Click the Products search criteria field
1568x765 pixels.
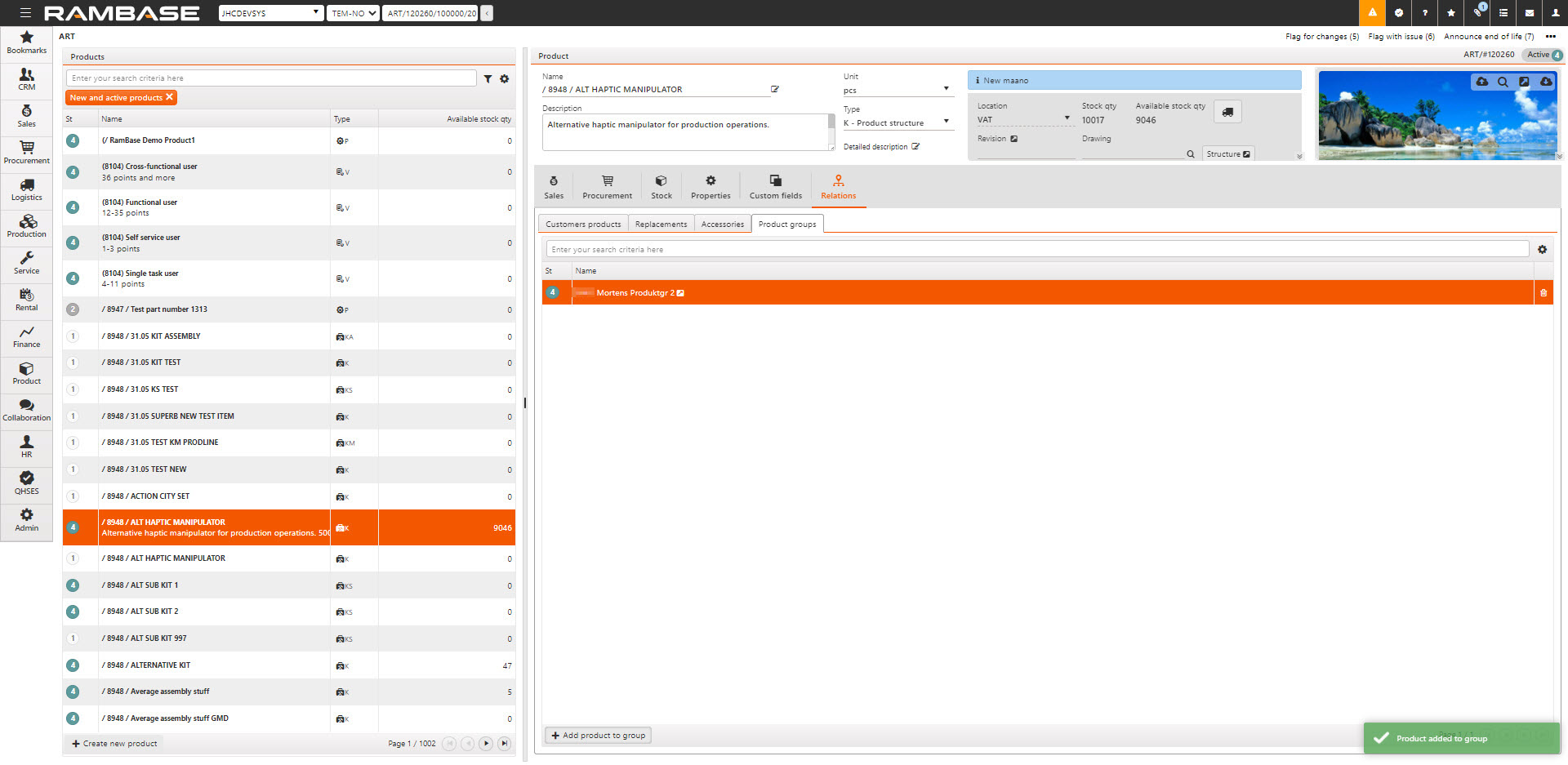click(x=271, y=78)
